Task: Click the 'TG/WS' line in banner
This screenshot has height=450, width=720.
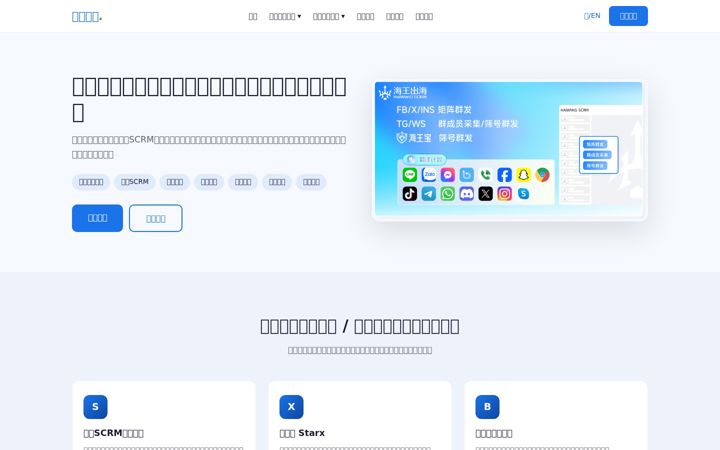Action: point(457,124)
